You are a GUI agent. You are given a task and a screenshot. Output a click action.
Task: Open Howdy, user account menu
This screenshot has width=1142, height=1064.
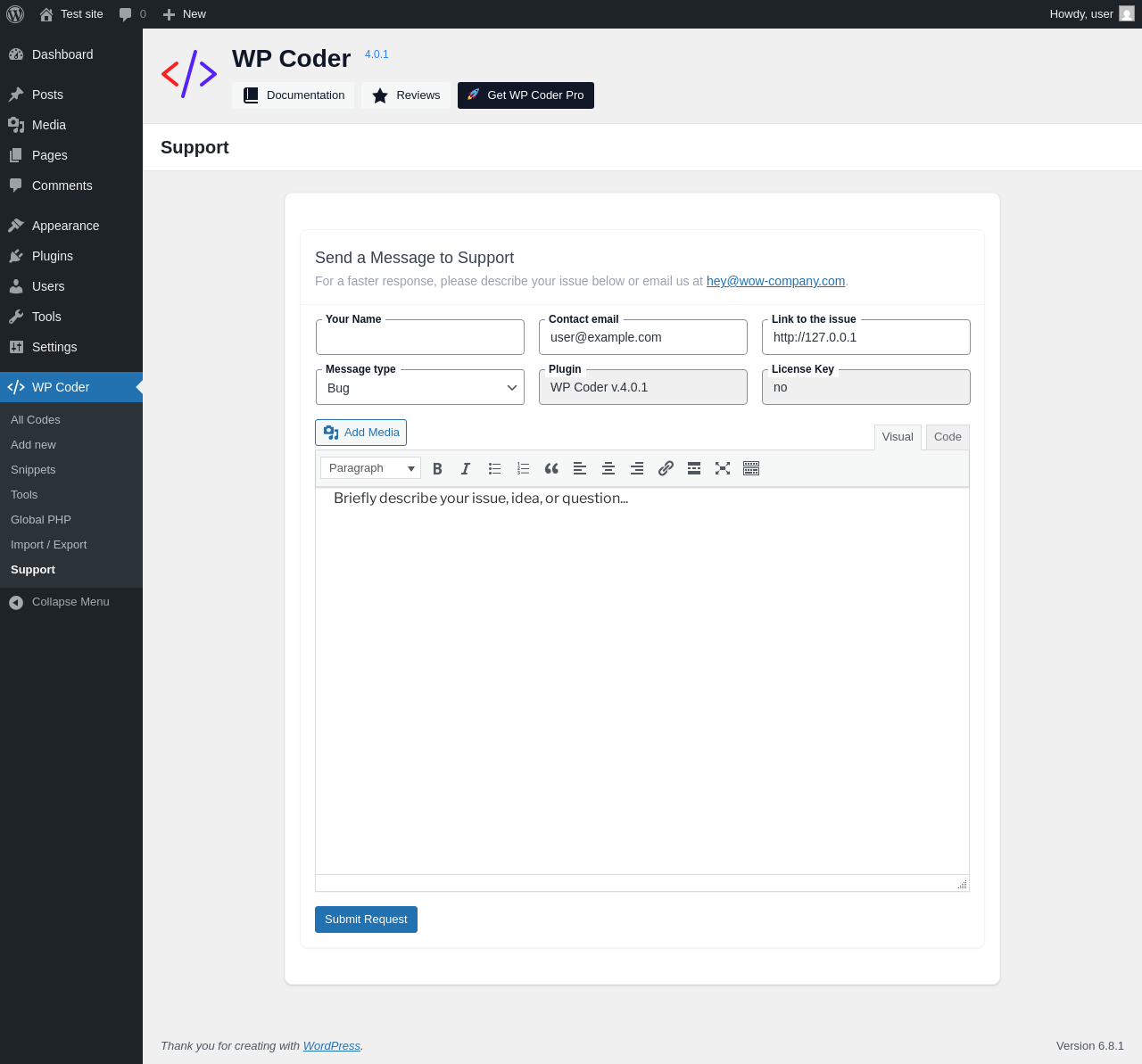(1091, 14)
